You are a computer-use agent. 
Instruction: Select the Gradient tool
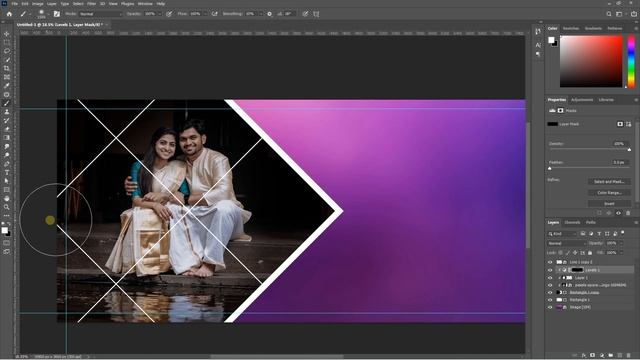(x=7, y=138)
